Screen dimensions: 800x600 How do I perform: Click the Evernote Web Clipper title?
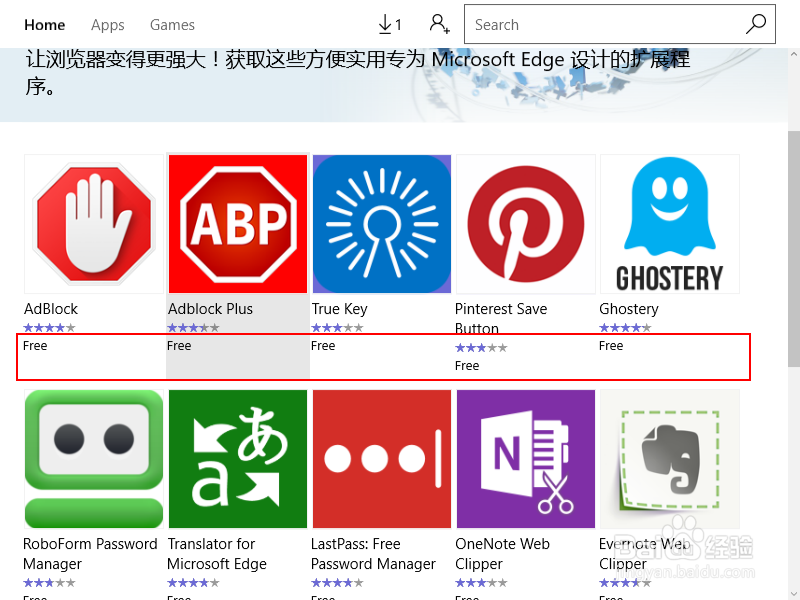pyautogui.click(x=644, y=554)
